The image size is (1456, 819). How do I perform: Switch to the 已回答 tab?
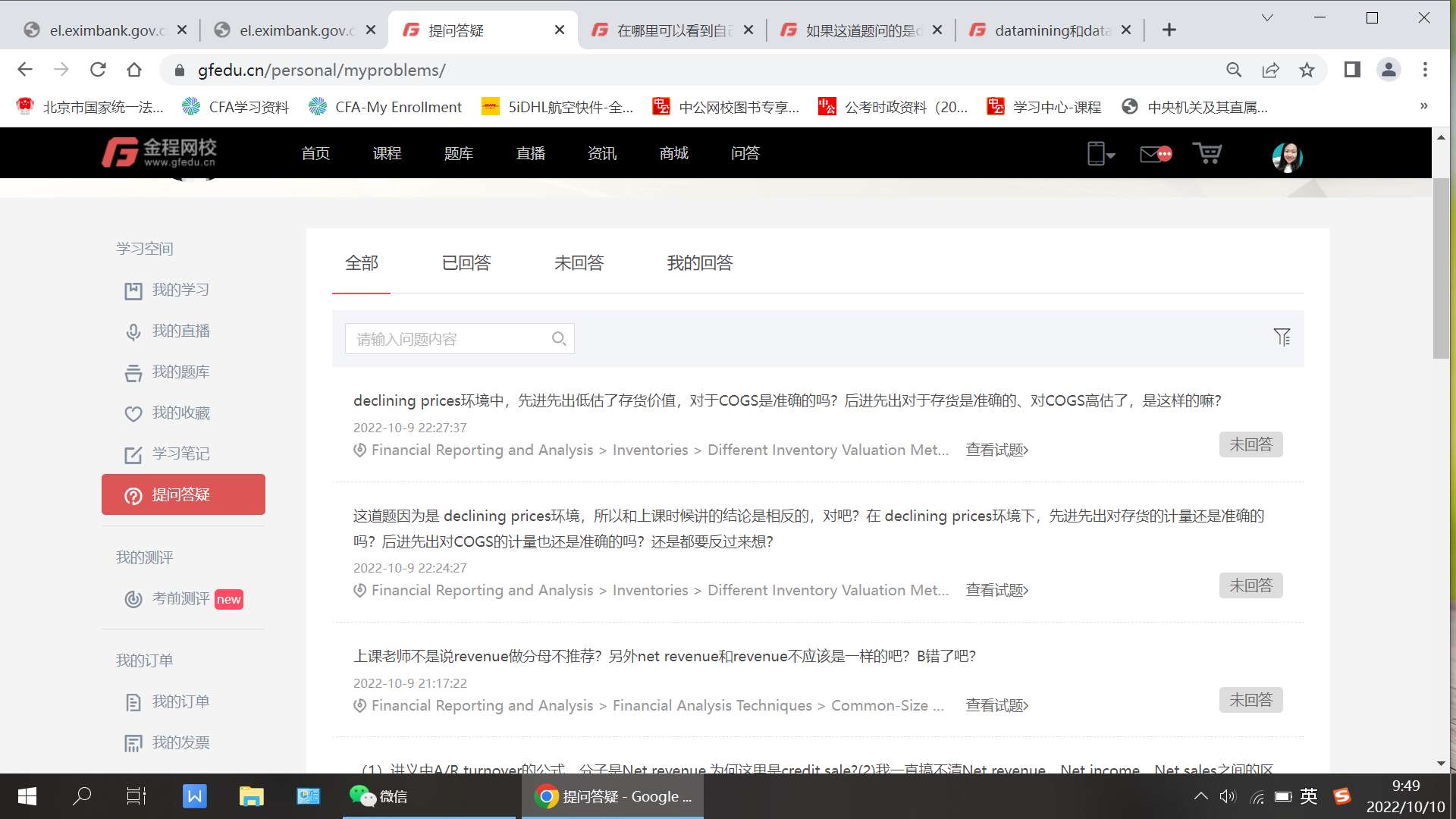pos(466,263)
